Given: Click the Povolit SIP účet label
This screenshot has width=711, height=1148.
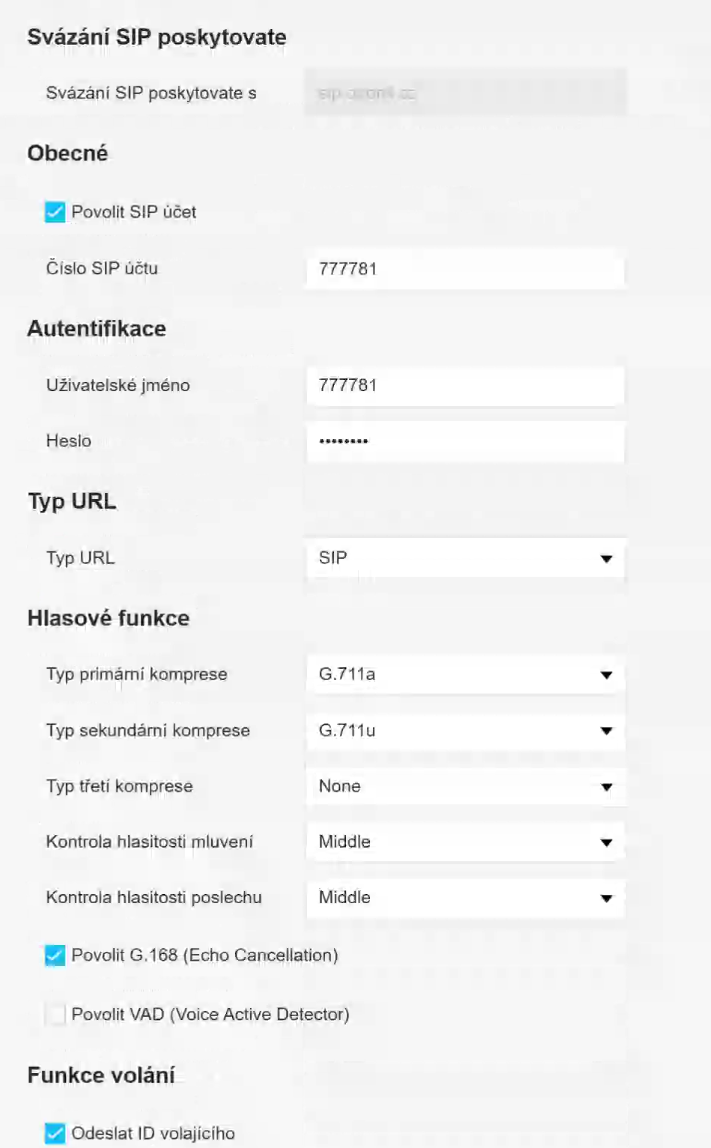Looking at the screenshot, I should click(134, 212).
